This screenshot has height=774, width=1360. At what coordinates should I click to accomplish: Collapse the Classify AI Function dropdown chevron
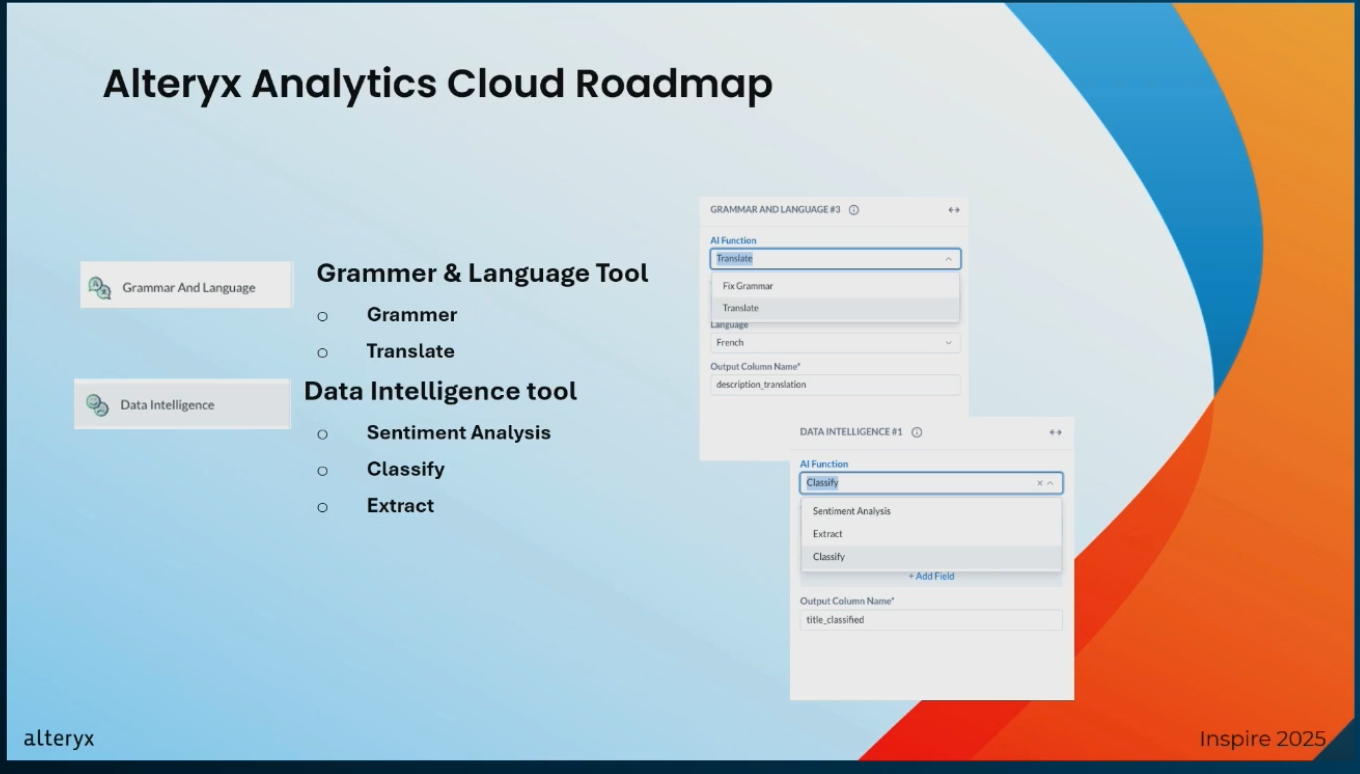(1050, 483)
